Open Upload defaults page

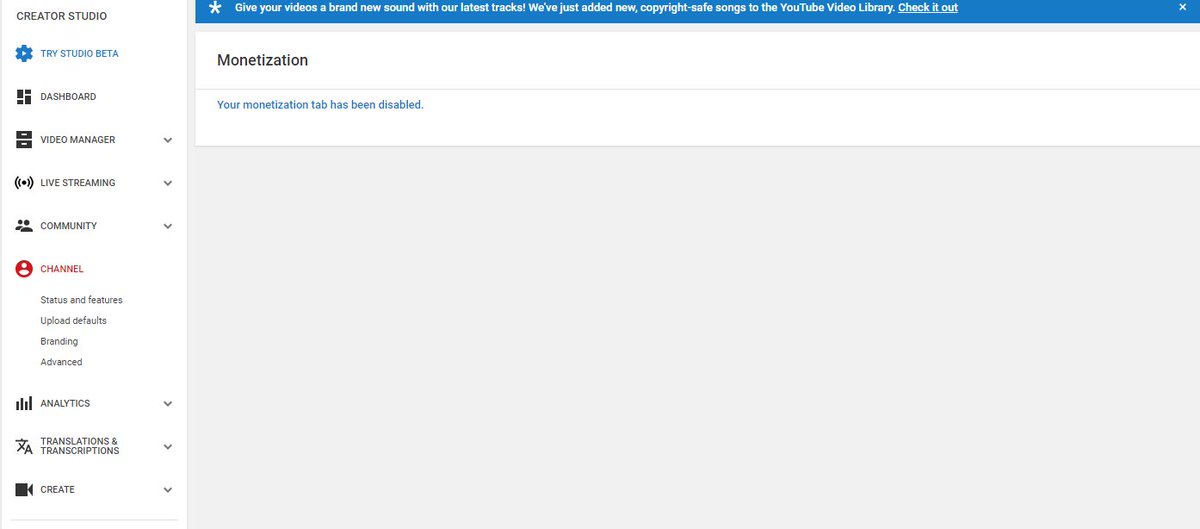(x=74, y=321)
